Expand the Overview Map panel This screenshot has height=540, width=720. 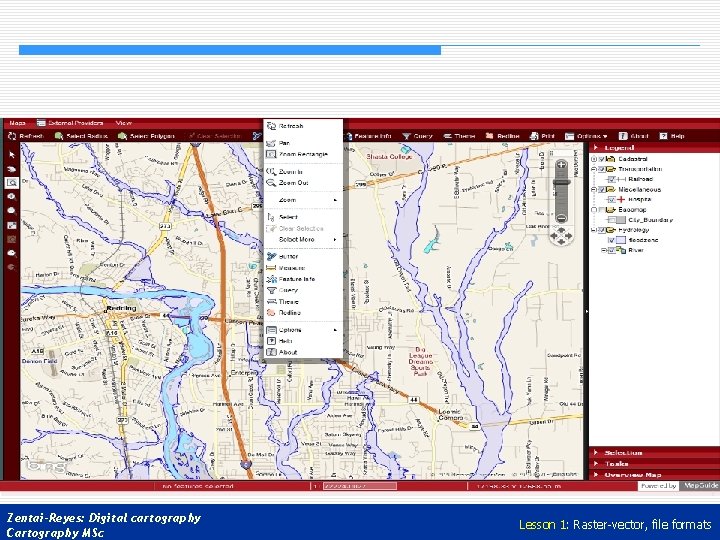[654, 475]
